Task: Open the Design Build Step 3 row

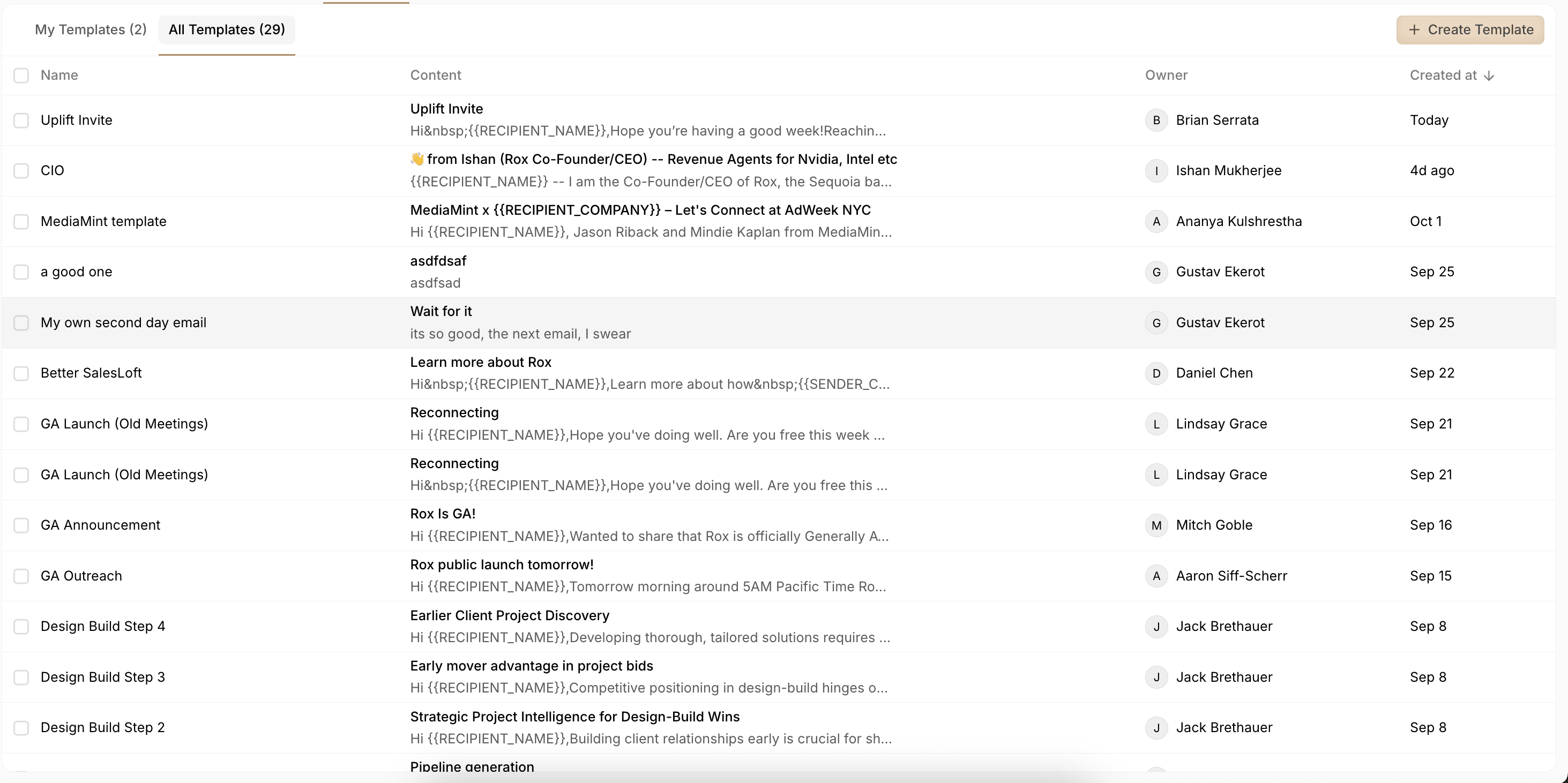Action: (103, 677)
